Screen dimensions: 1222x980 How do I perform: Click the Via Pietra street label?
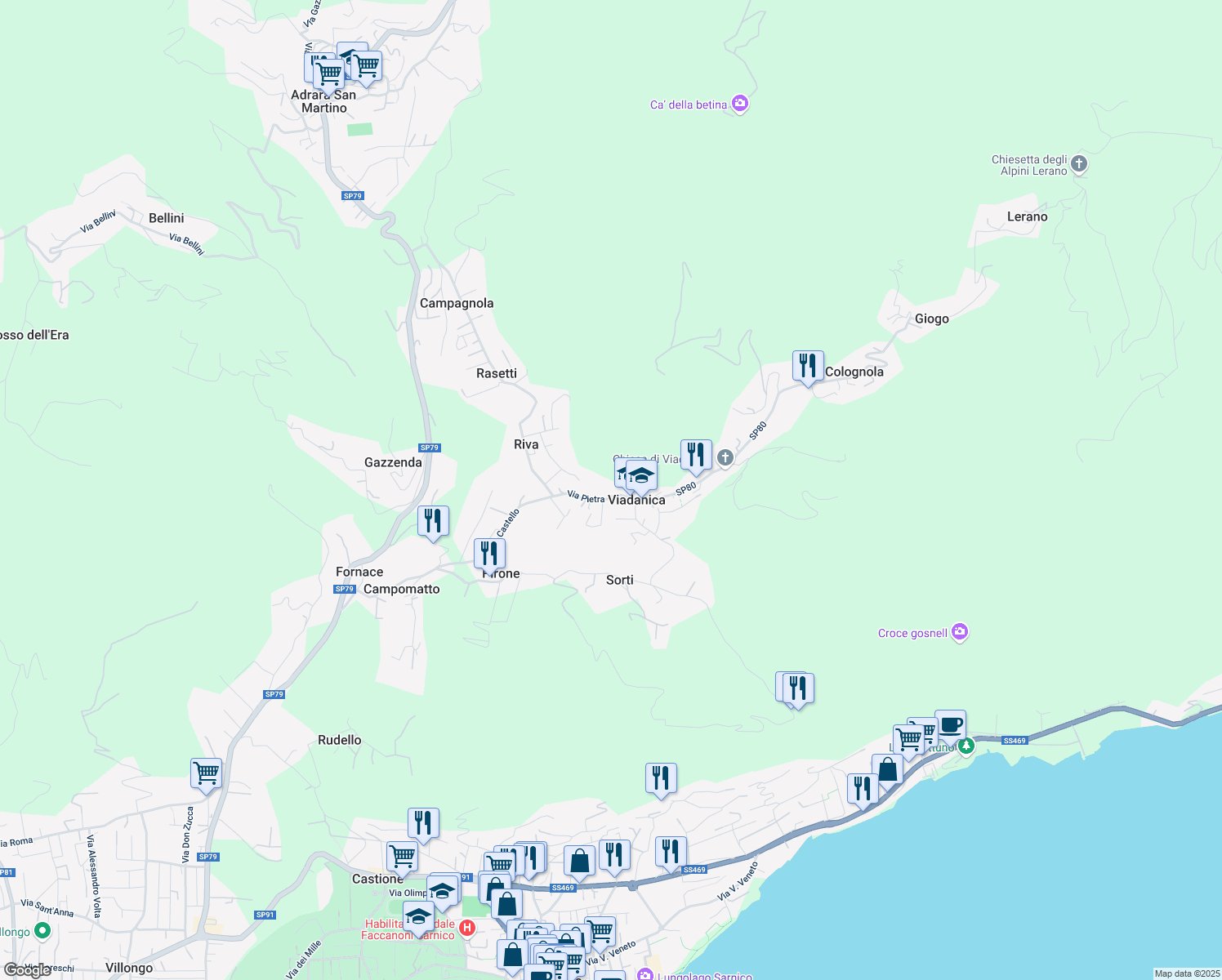(x=586, y=497)
